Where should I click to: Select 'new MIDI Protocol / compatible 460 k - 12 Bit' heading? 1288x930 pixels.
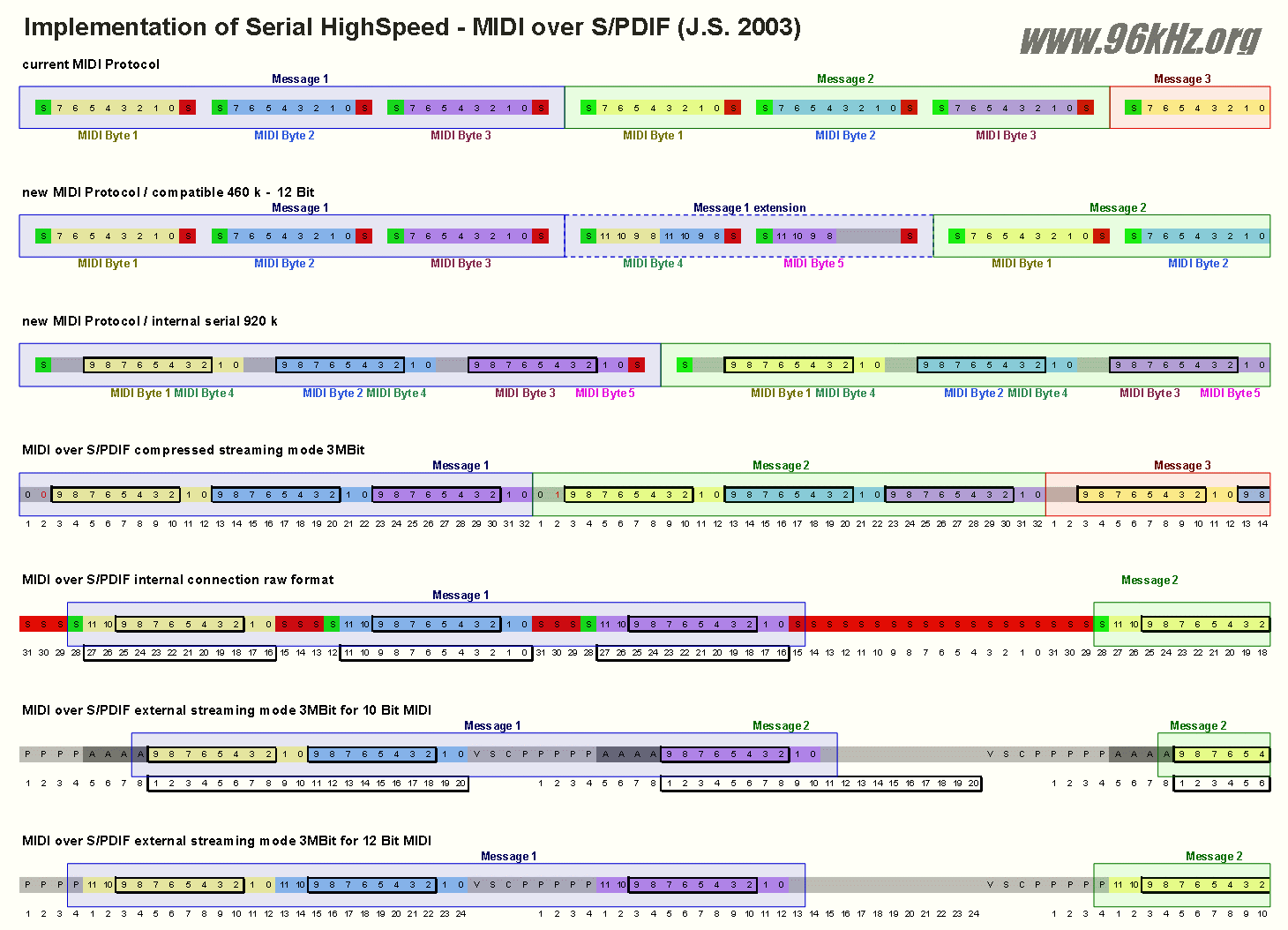(168, 192)
